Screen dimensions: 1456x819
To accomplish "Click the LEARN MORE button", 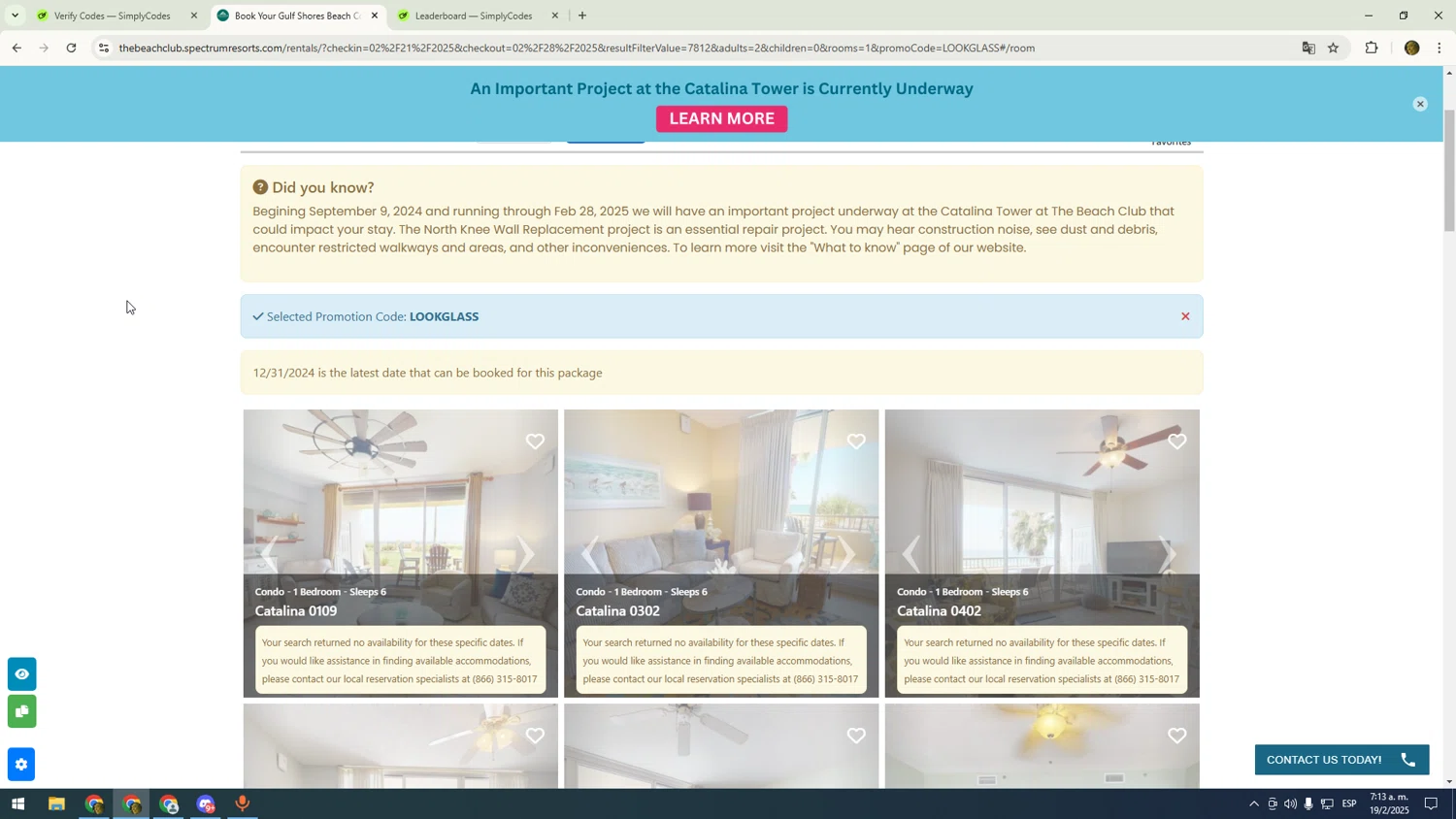I will tap(721, 118).
